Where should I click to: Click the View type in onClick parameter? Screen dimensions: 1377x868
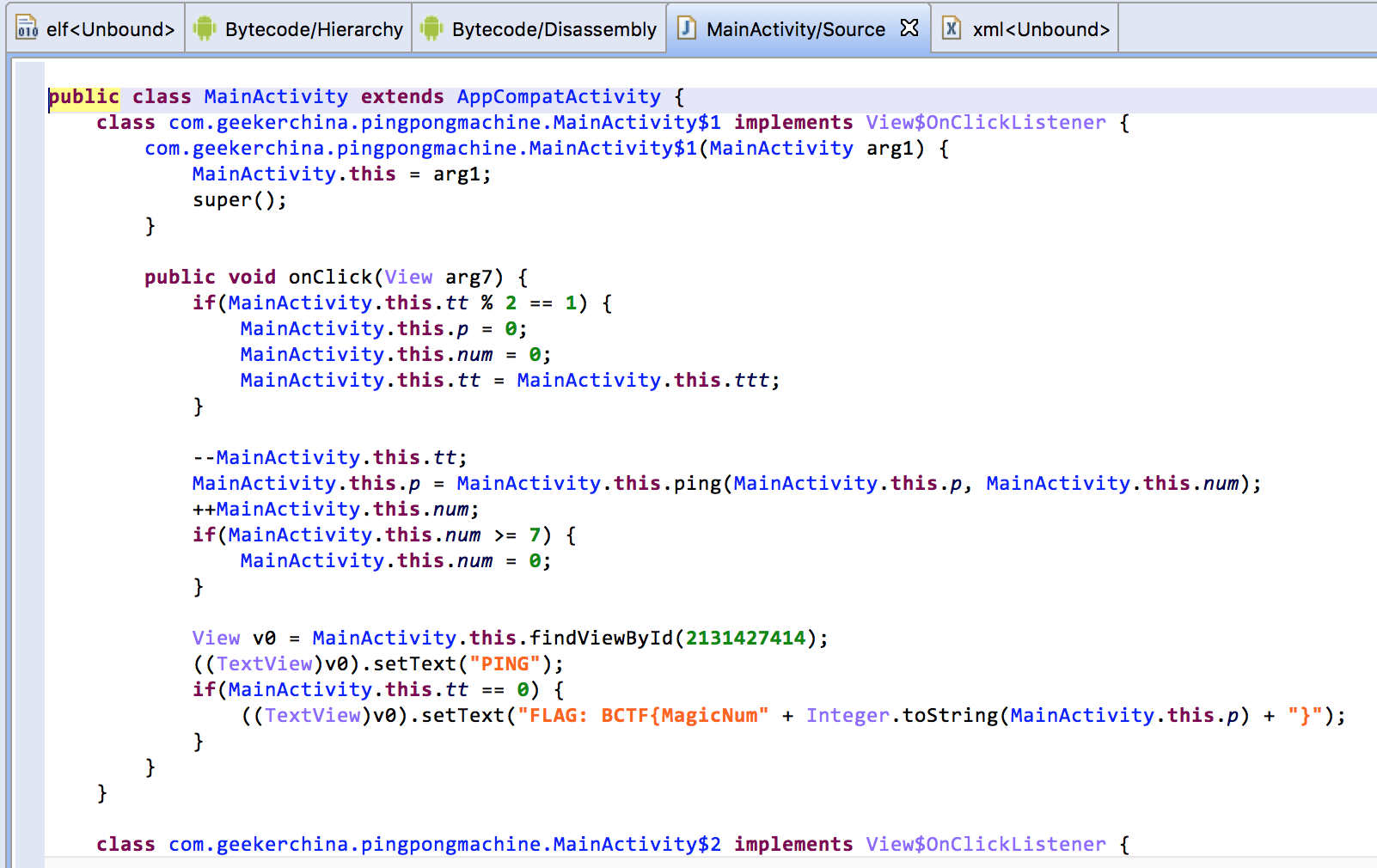408,277
